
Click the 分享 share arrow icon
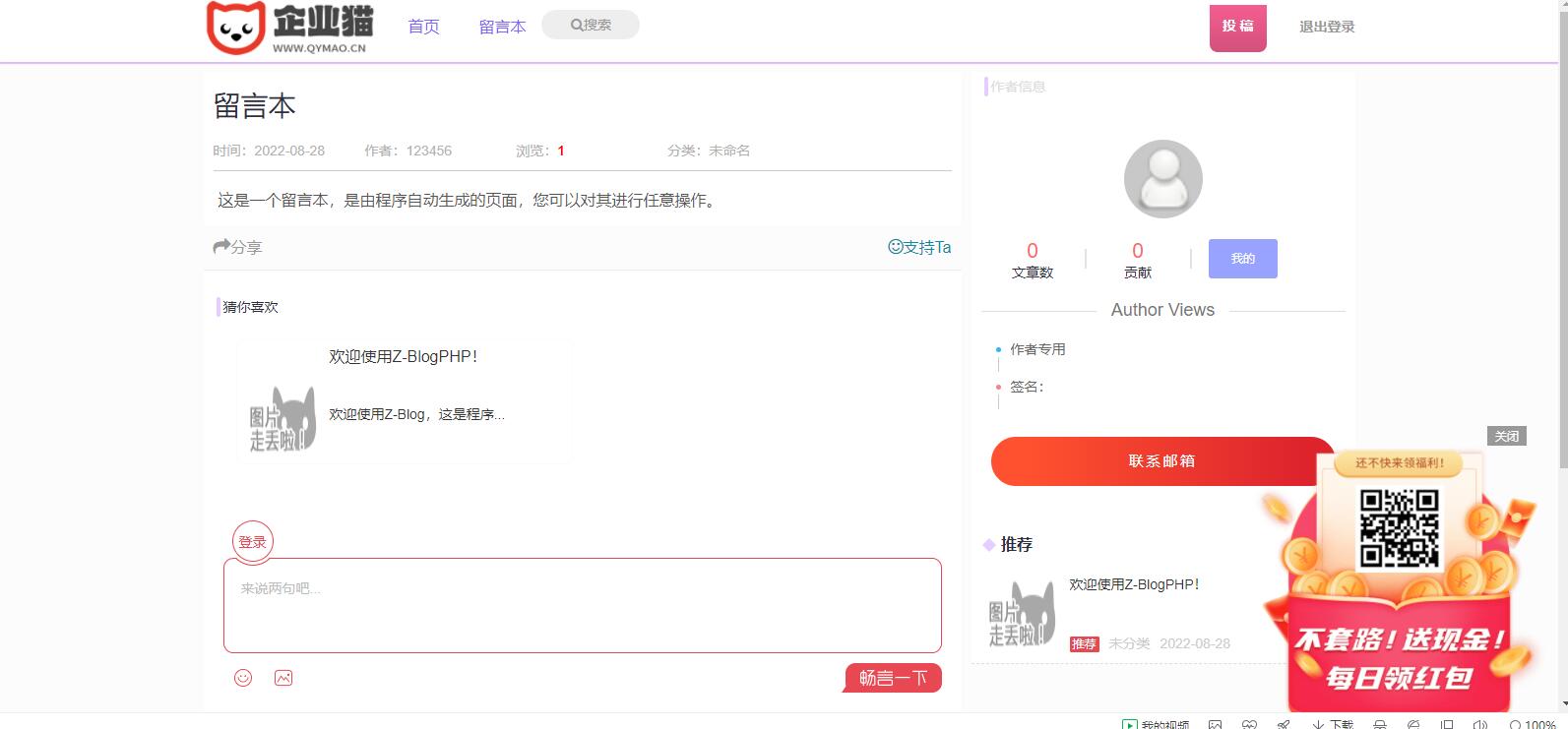(221, 246)
